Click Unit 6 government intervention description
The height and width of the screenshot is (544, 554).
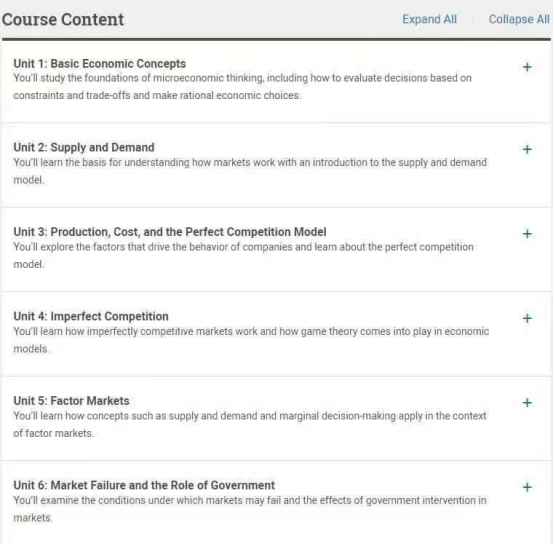250,509
